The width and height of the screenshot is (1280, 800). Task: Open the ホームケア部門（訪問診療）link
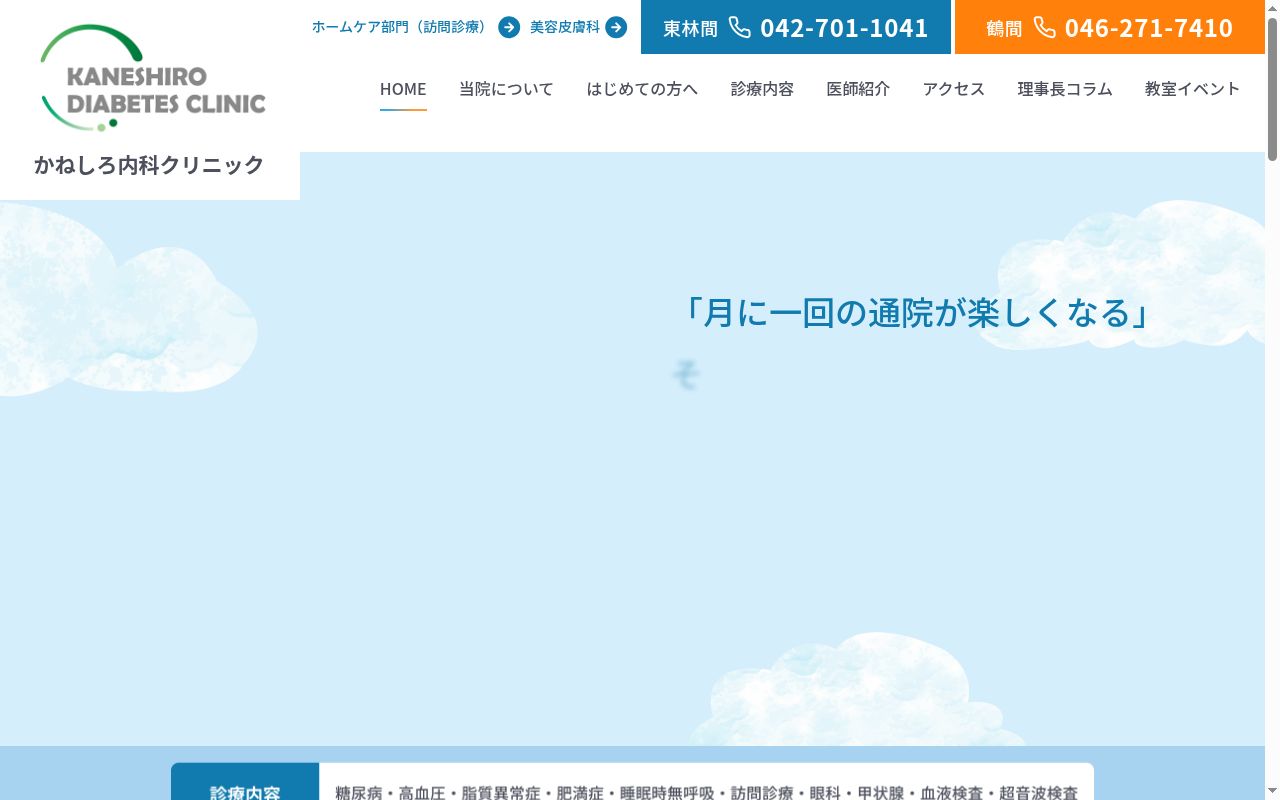pos(416,27)
